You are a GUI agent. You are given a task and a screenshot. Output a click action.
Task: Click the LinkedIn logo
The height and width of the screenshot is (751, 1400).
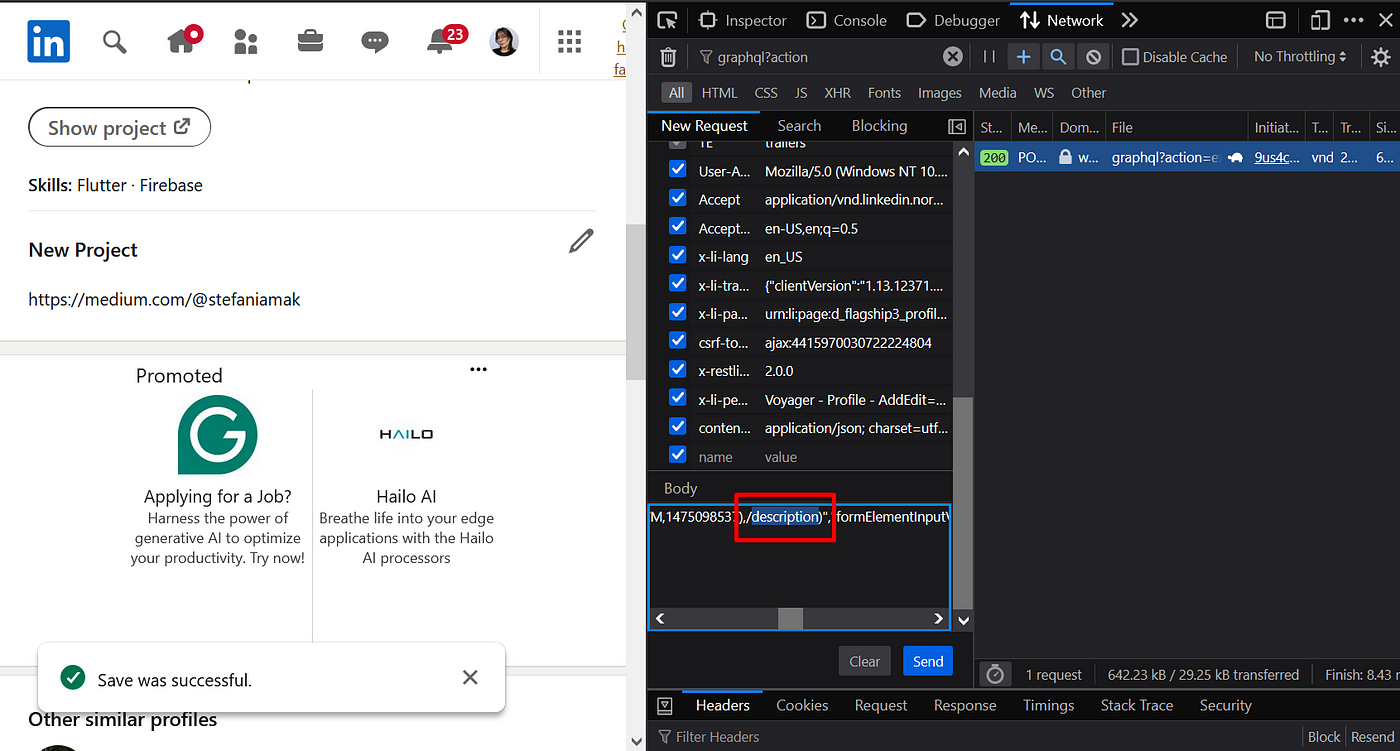48,41
